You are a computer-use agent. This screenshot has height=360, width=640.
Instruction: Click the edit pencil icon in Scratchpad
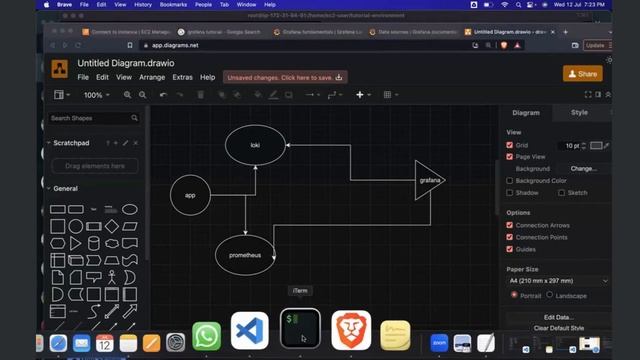pos(125,143)
